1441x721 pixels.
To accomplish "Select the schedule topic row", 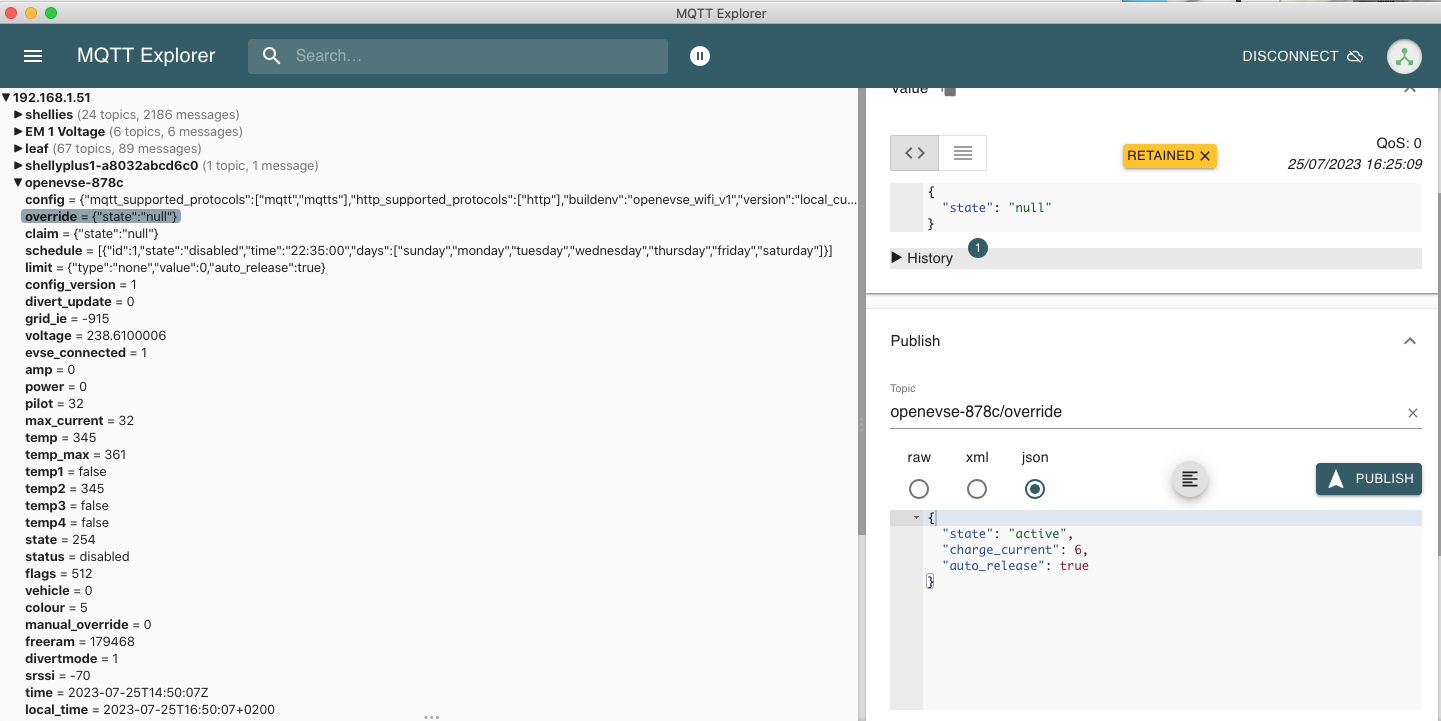I will tap(428, 251).
